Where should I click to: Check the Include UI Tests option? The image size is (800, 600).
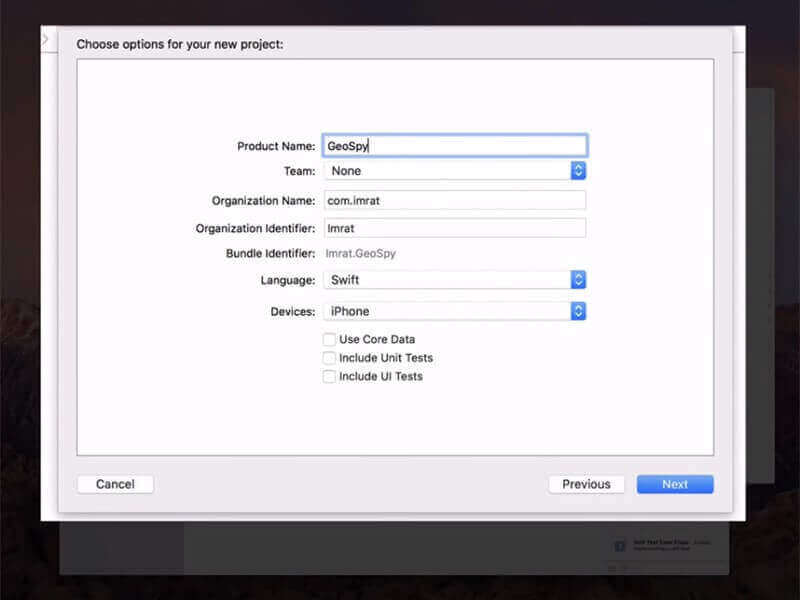(329, 377)
